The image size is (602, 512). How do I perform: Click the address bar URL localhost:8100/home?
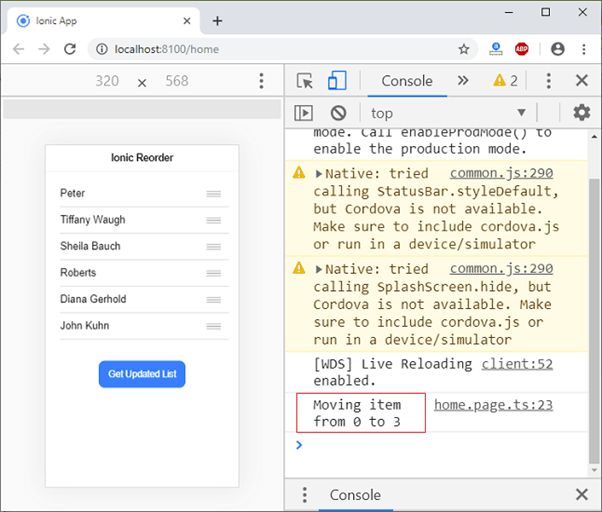pyautogui.click(x=167, y=49)
